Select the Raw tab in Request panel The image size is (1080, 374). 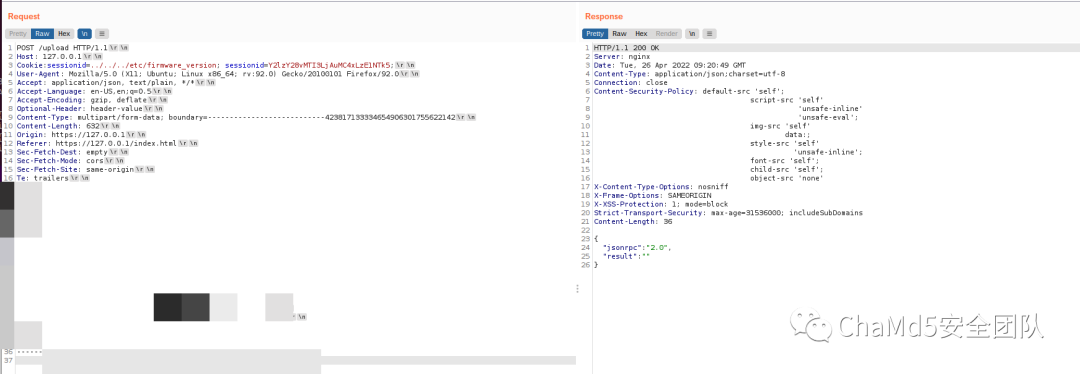[42, 33]
